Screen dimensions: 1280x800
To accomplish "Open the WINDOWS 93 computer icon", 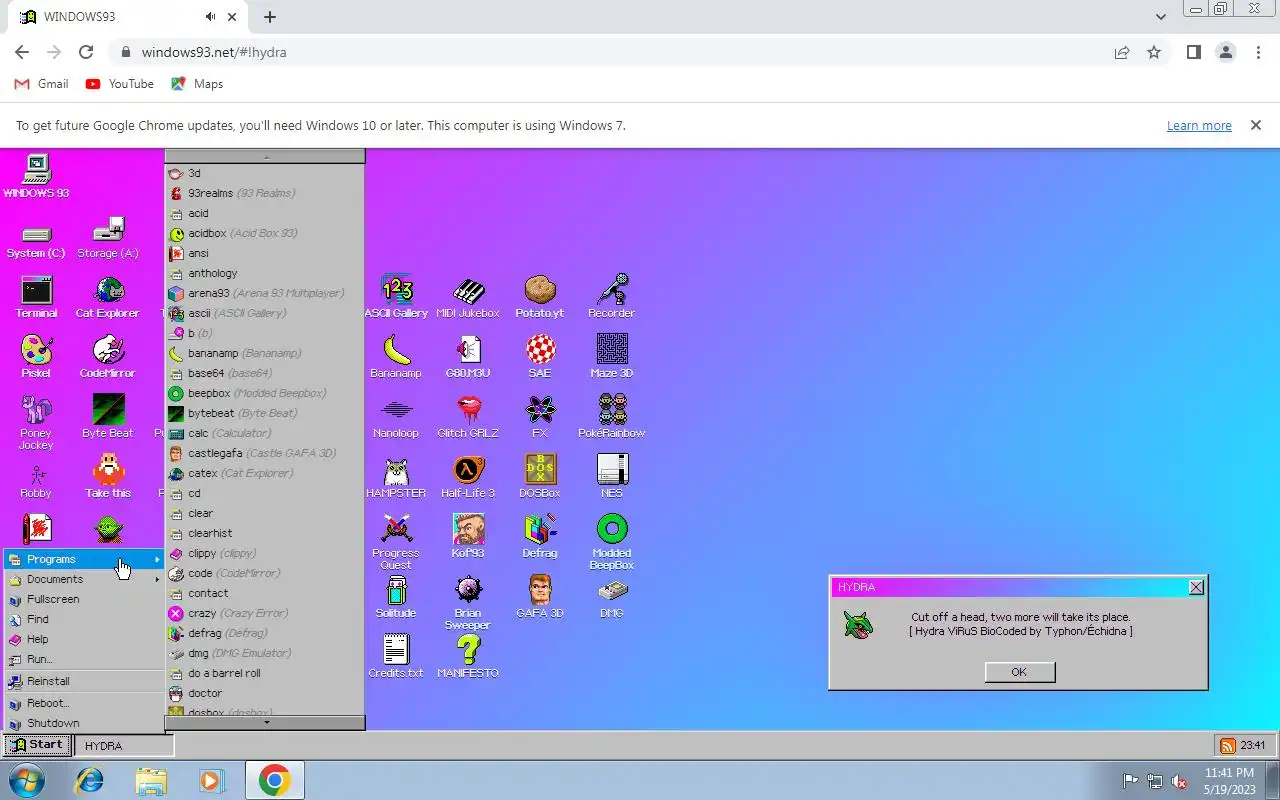I will 36,177.
